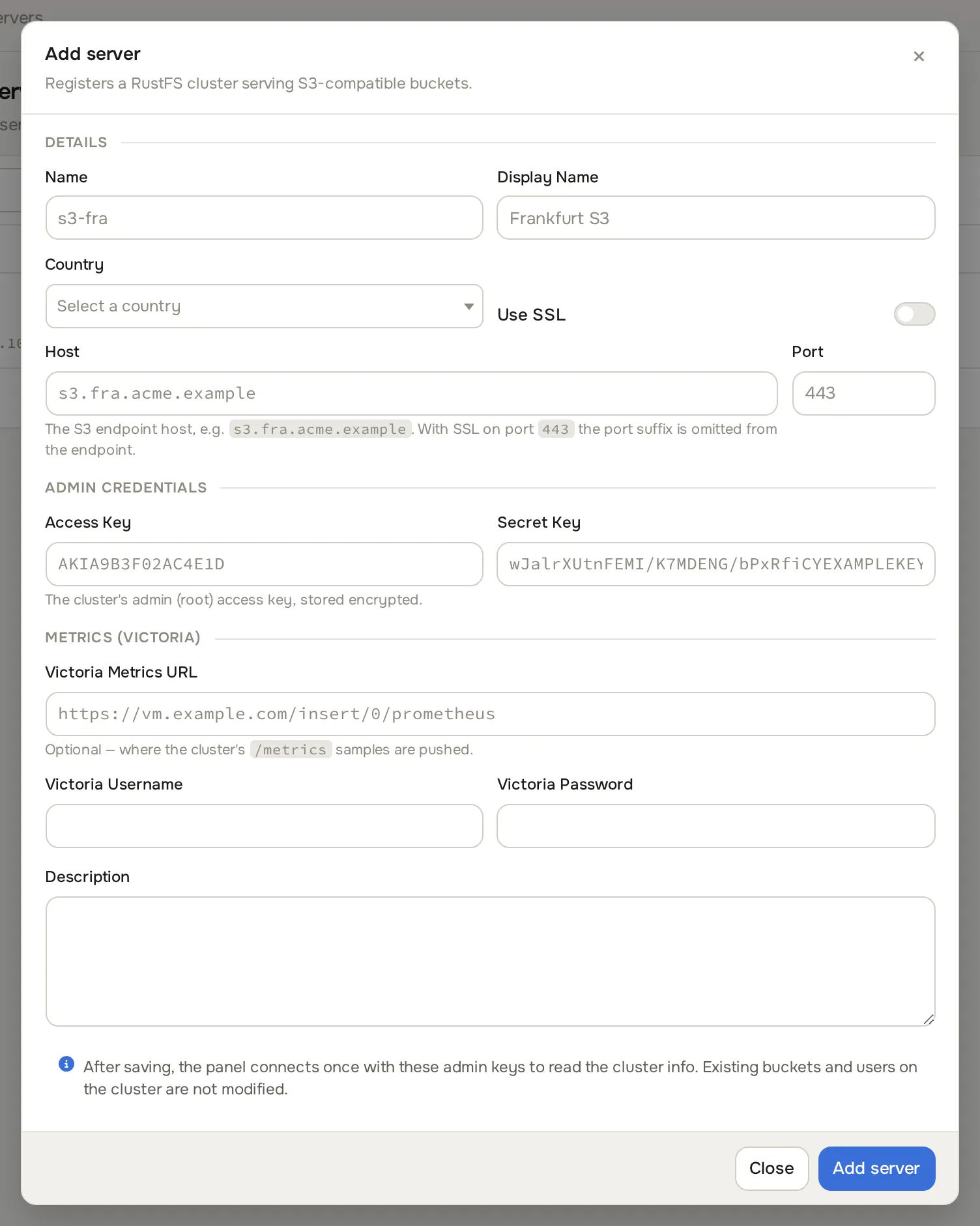Click the Name input field
This screenshot has height=1226, width=980.
pos(265,218)
